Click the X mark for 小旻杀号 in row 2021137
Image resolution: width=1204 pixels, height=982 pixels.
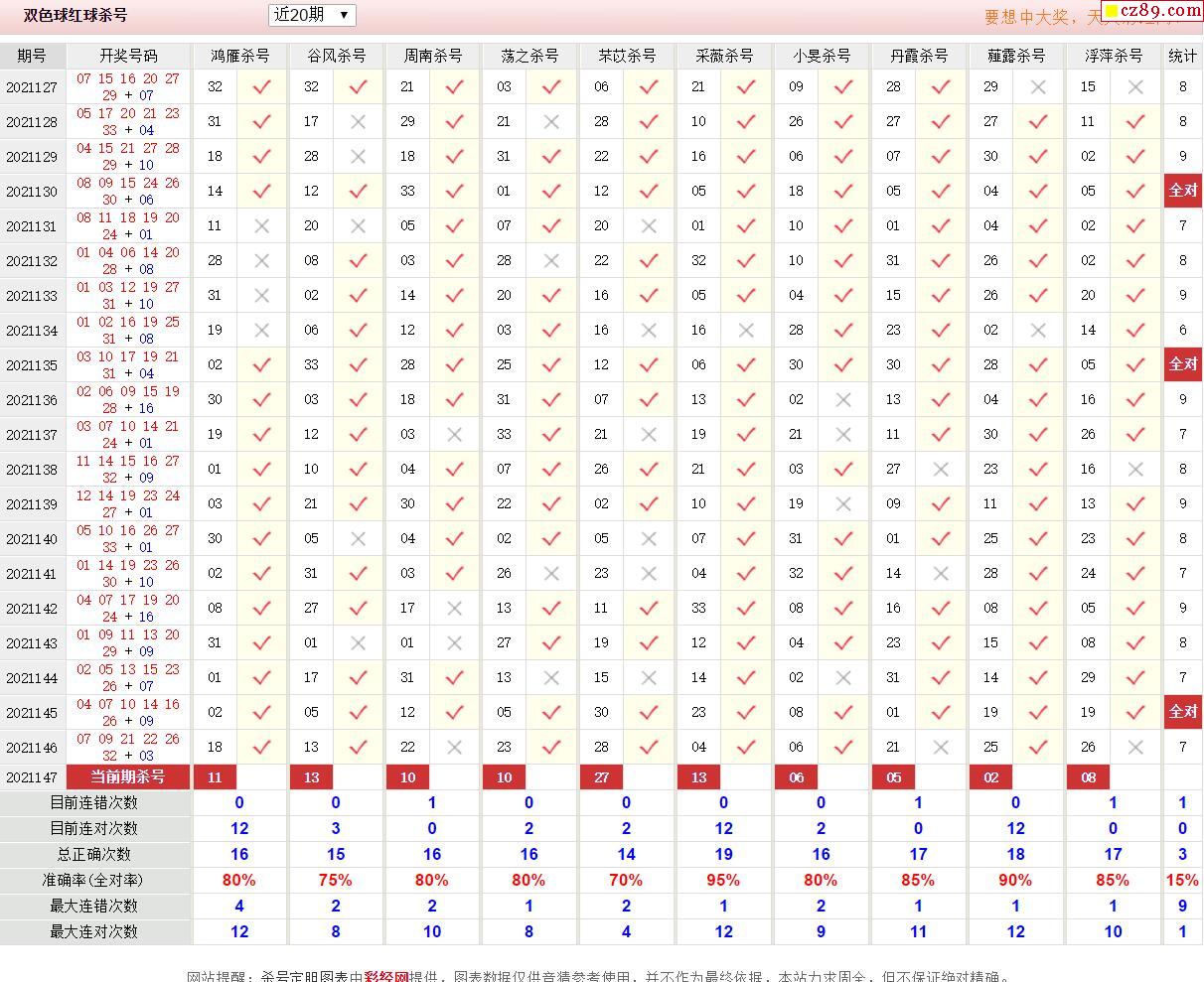pos(843,435)
